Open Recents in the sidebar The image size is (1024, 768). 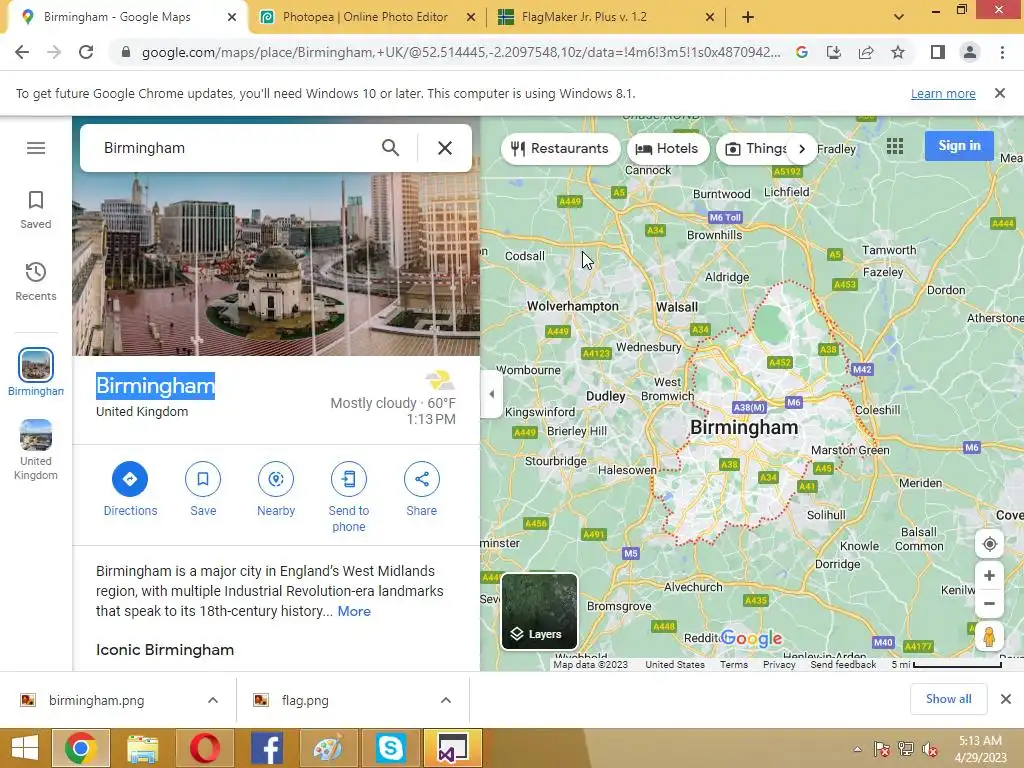coord(36,282)
